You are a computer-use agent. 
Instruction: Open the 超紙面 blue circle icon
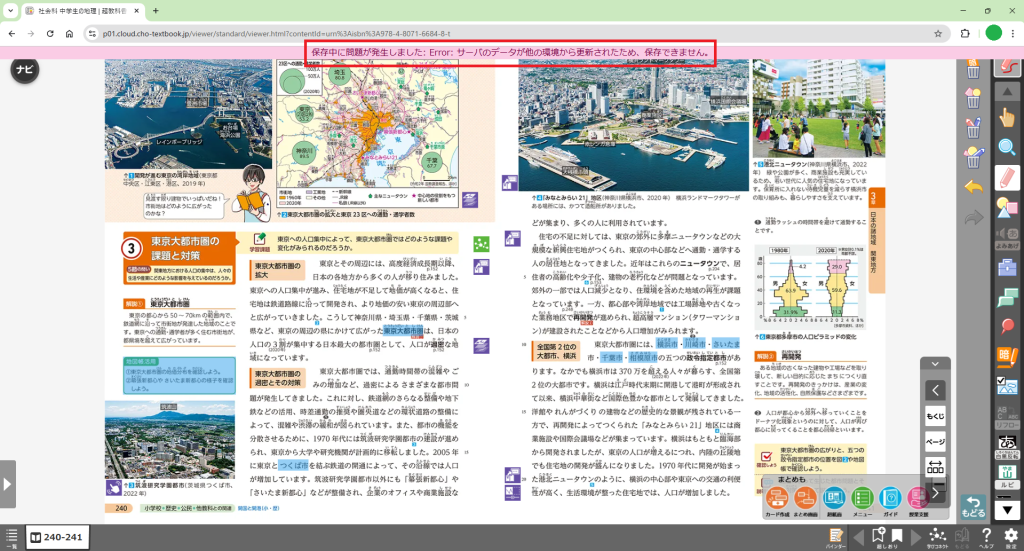point(834,499)
